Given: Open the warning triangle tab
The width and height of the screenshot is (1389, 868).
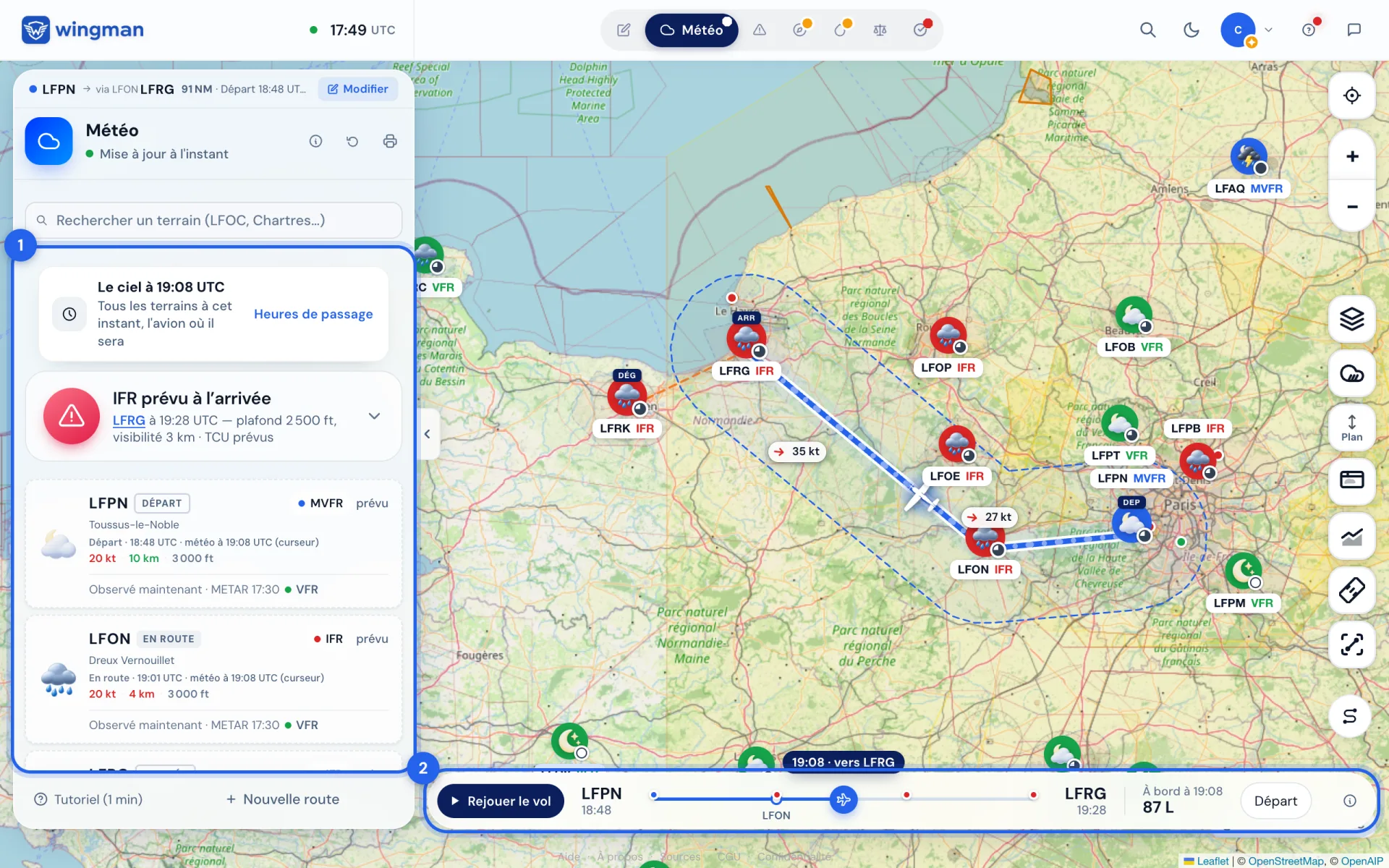Looking at the screenshot, I should [x=760, y=30].
